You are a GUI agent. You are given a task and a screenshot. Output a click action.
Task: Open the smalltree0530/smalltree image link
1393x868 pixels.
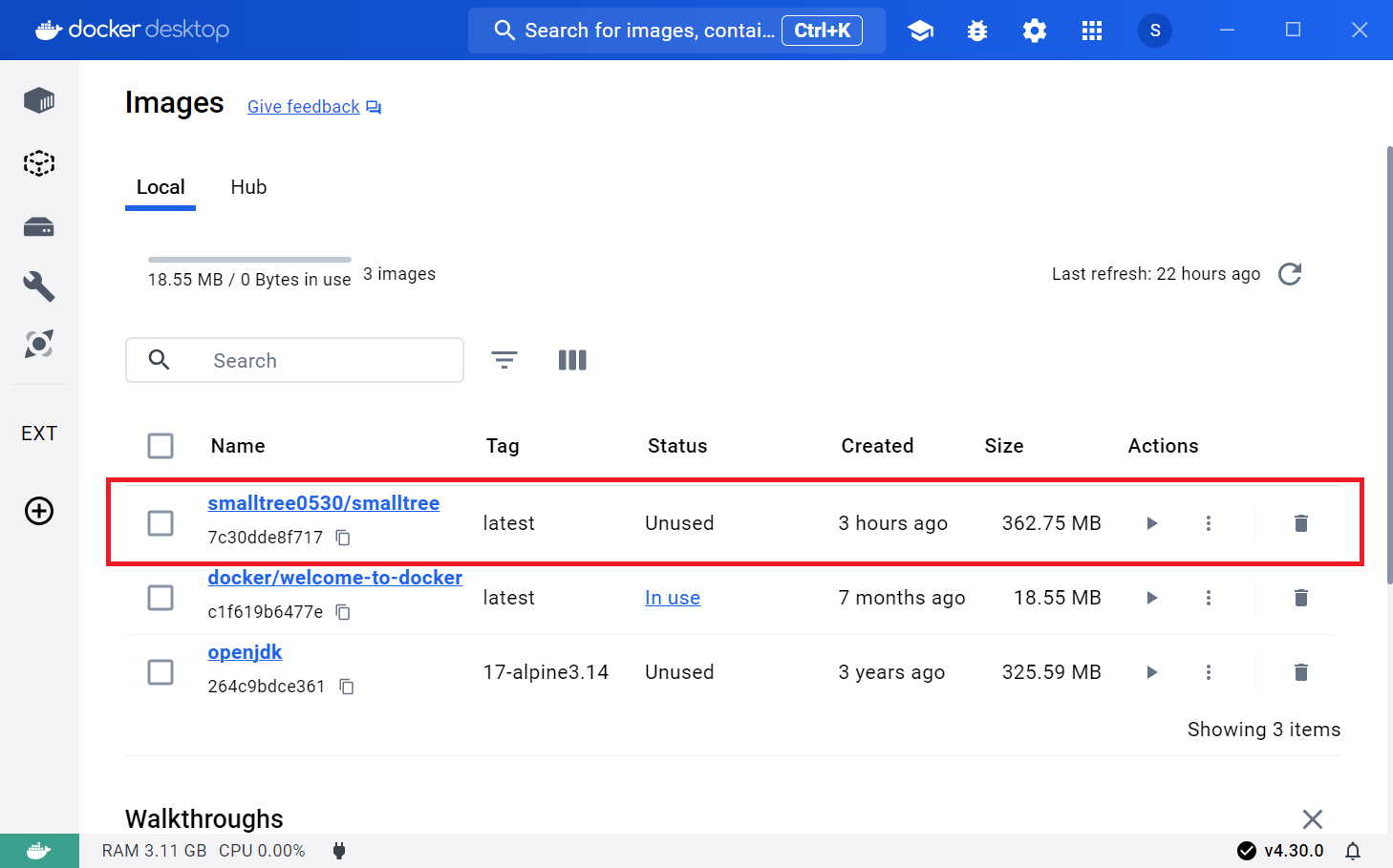[x=324, y=503]
